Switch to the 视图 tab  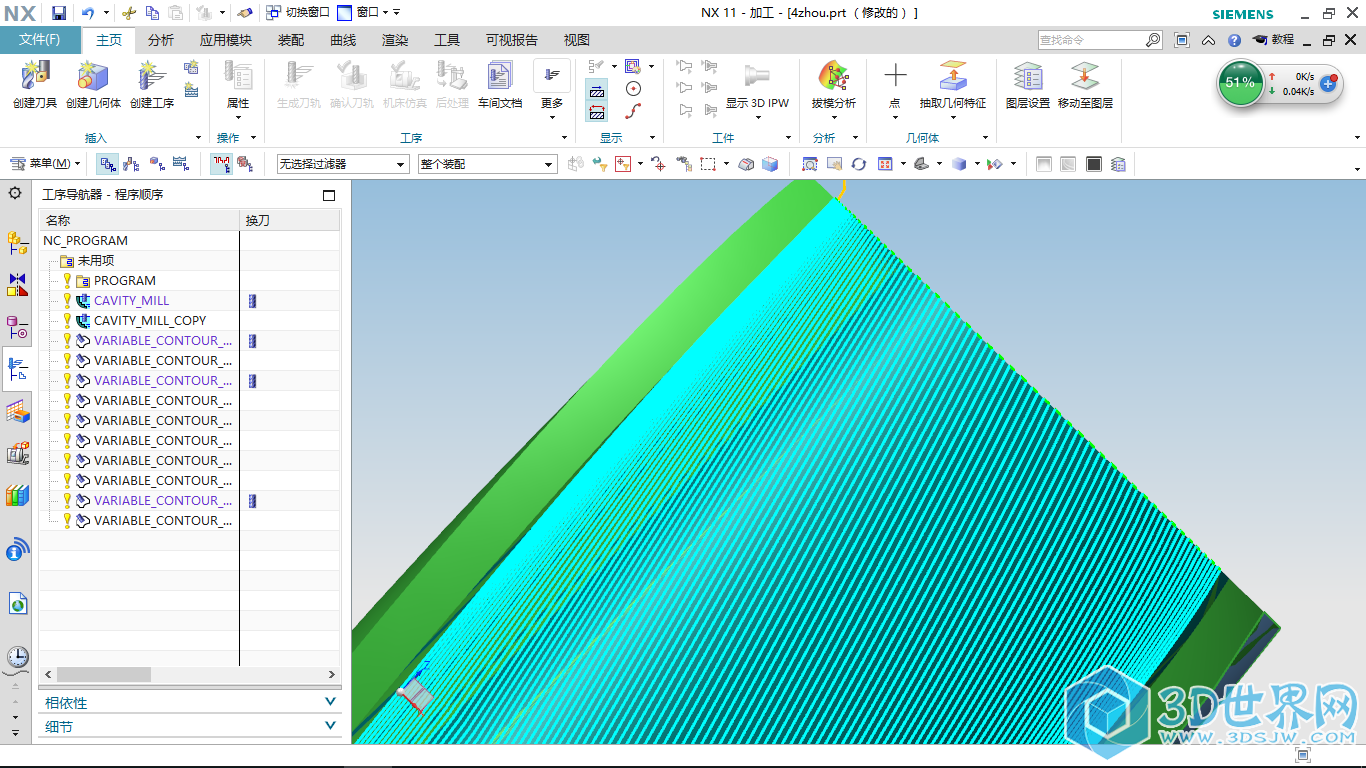(577, 40)
